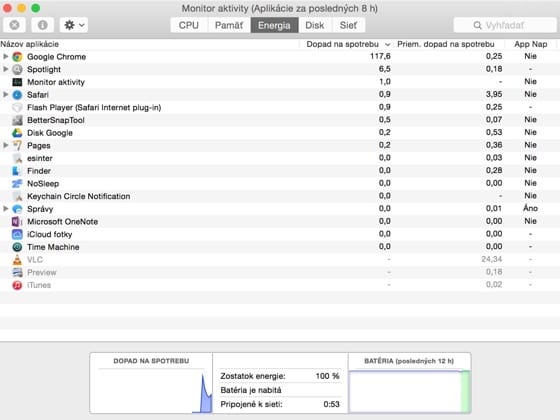Viewport: 560px width, 420px height.
Task: Open the gear actions menu
Action: tap(74, 25)
